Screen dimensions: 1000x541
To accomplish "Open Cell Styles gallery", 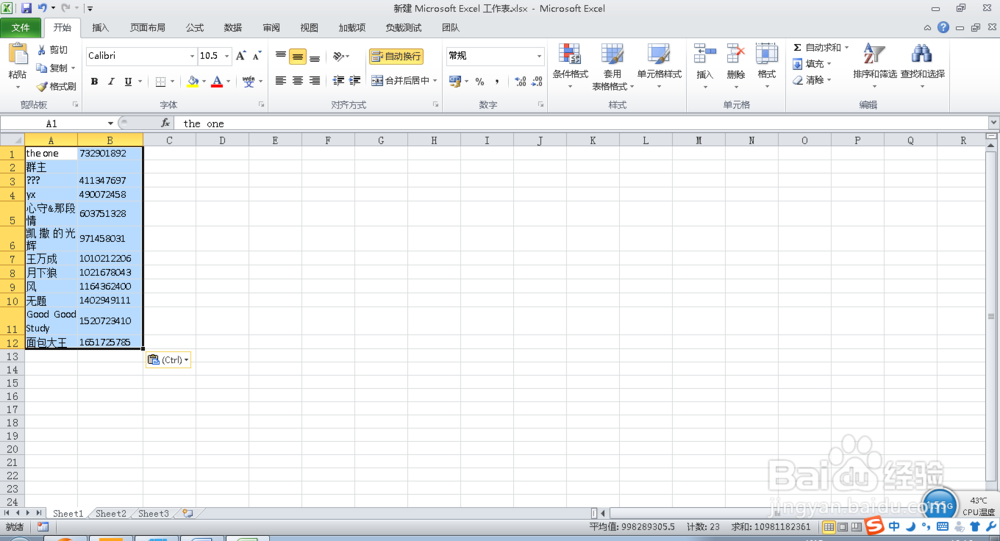I will click(658, 54).
